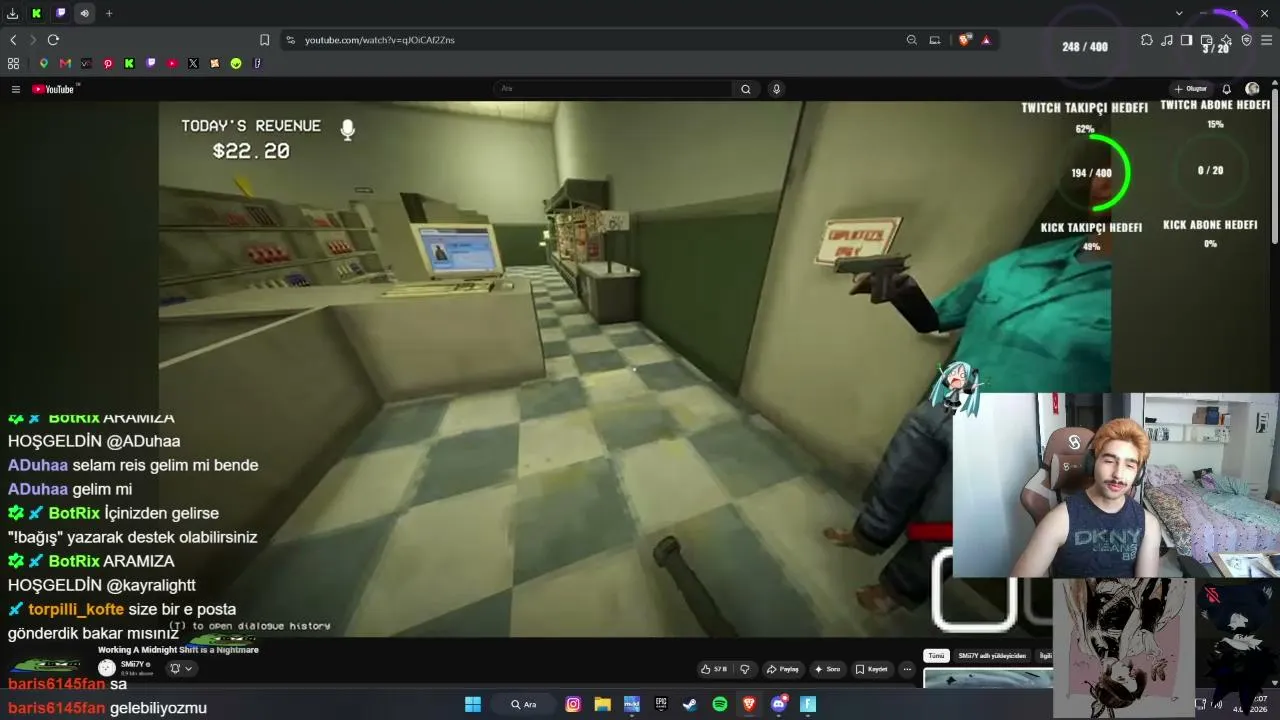1280x720 pixels.
Task: Open the Pinterest bookmark
Action: [x=108, y=63]
